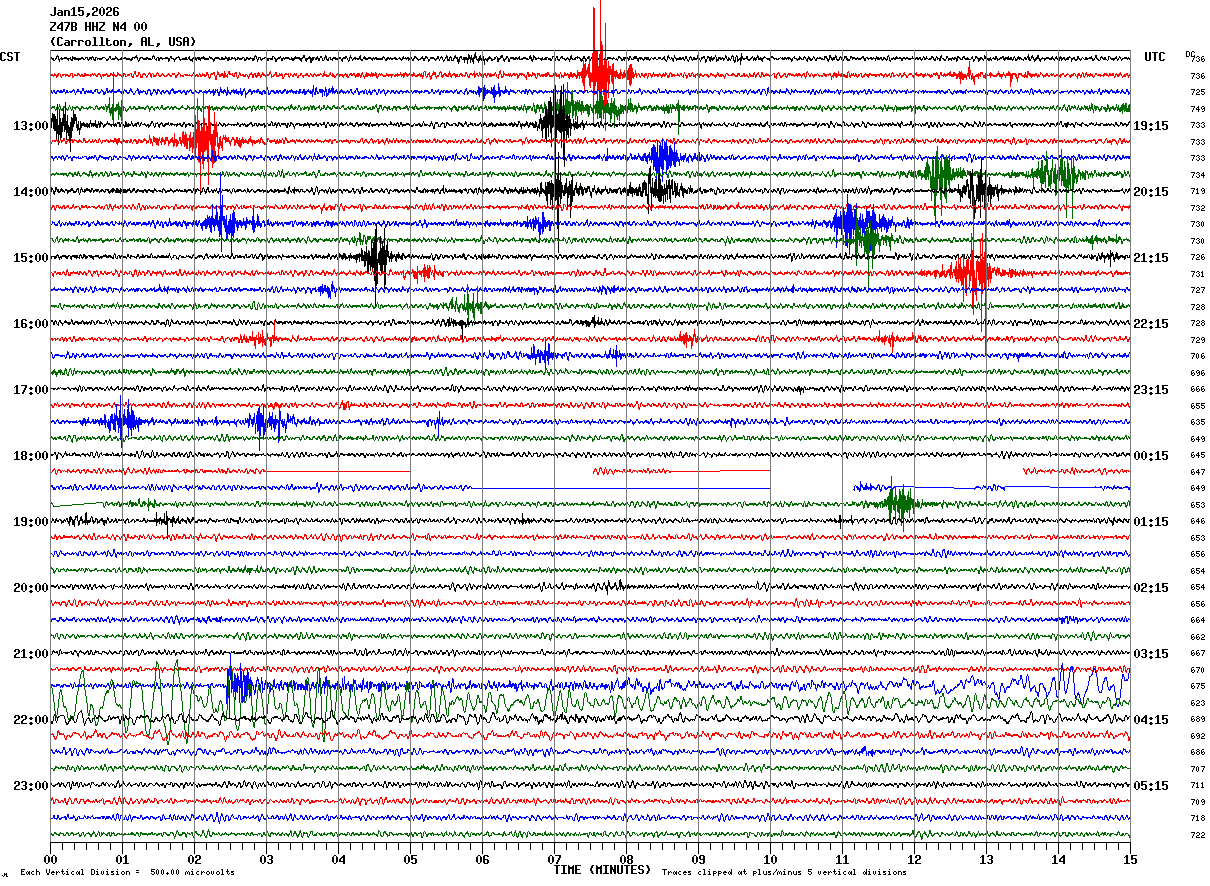Select the 19:15 UTC time marker

click(1151, 126)
